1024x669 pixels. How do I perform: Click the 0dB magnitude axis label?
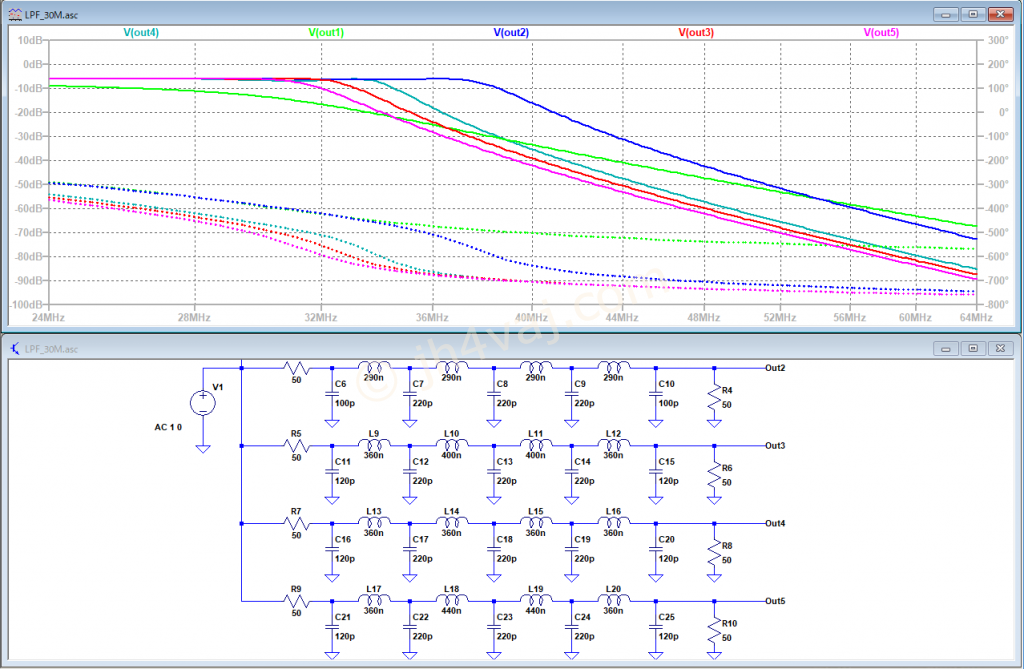(x=33, y=64)
